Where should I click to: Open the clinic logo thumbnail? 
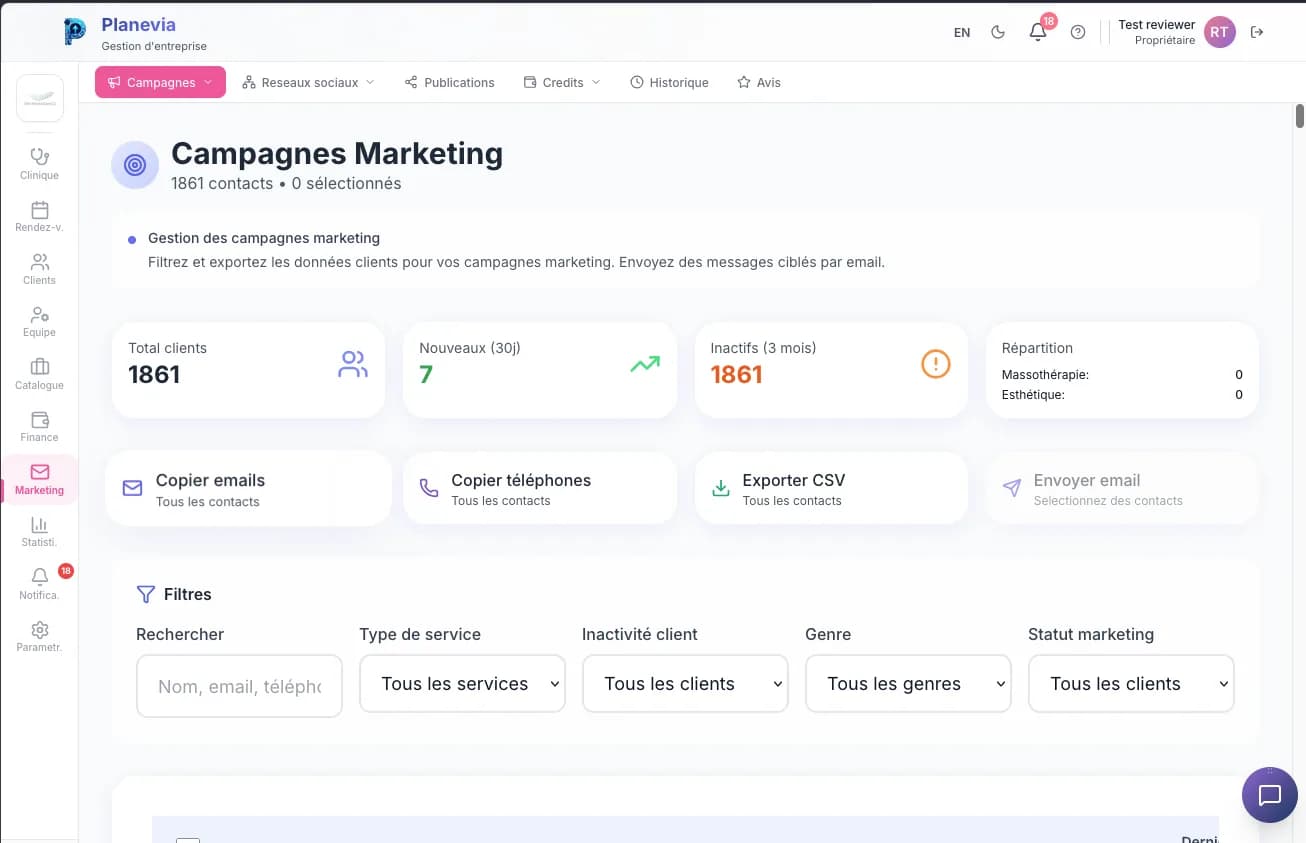pos(40,99)
